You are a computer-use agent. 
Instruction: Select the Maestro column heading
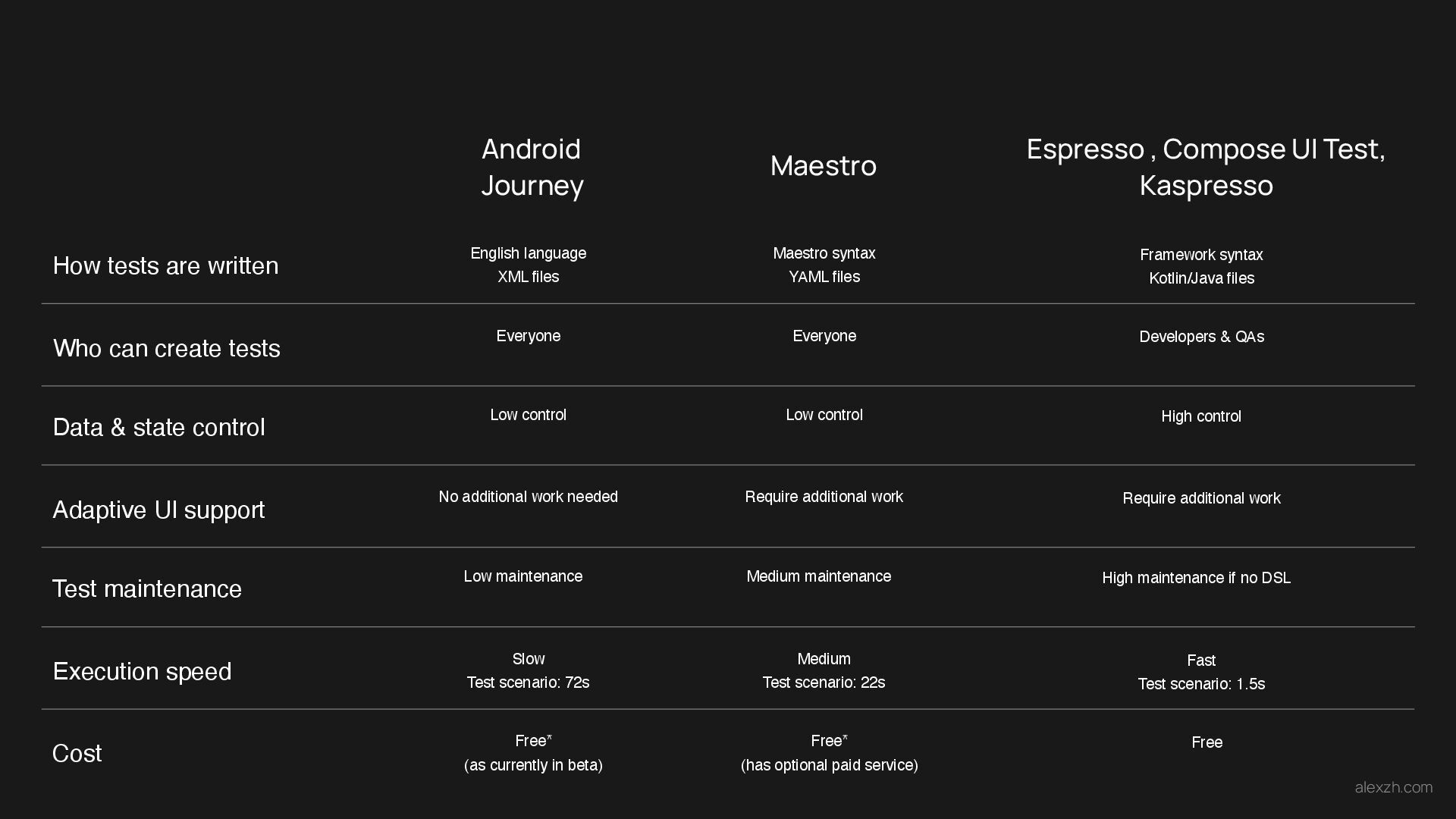(823, 165)
